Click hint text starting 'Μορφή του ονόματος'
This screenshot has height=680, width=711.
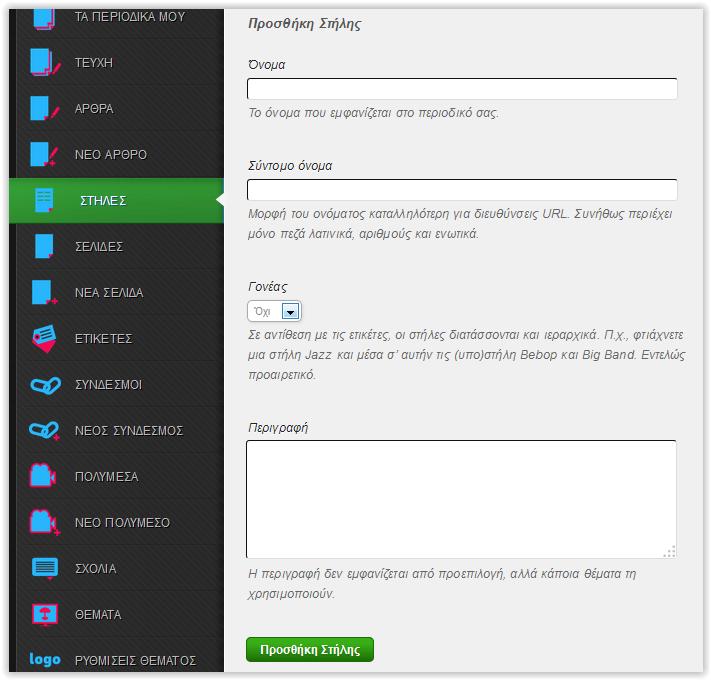(x=460, y=224)
